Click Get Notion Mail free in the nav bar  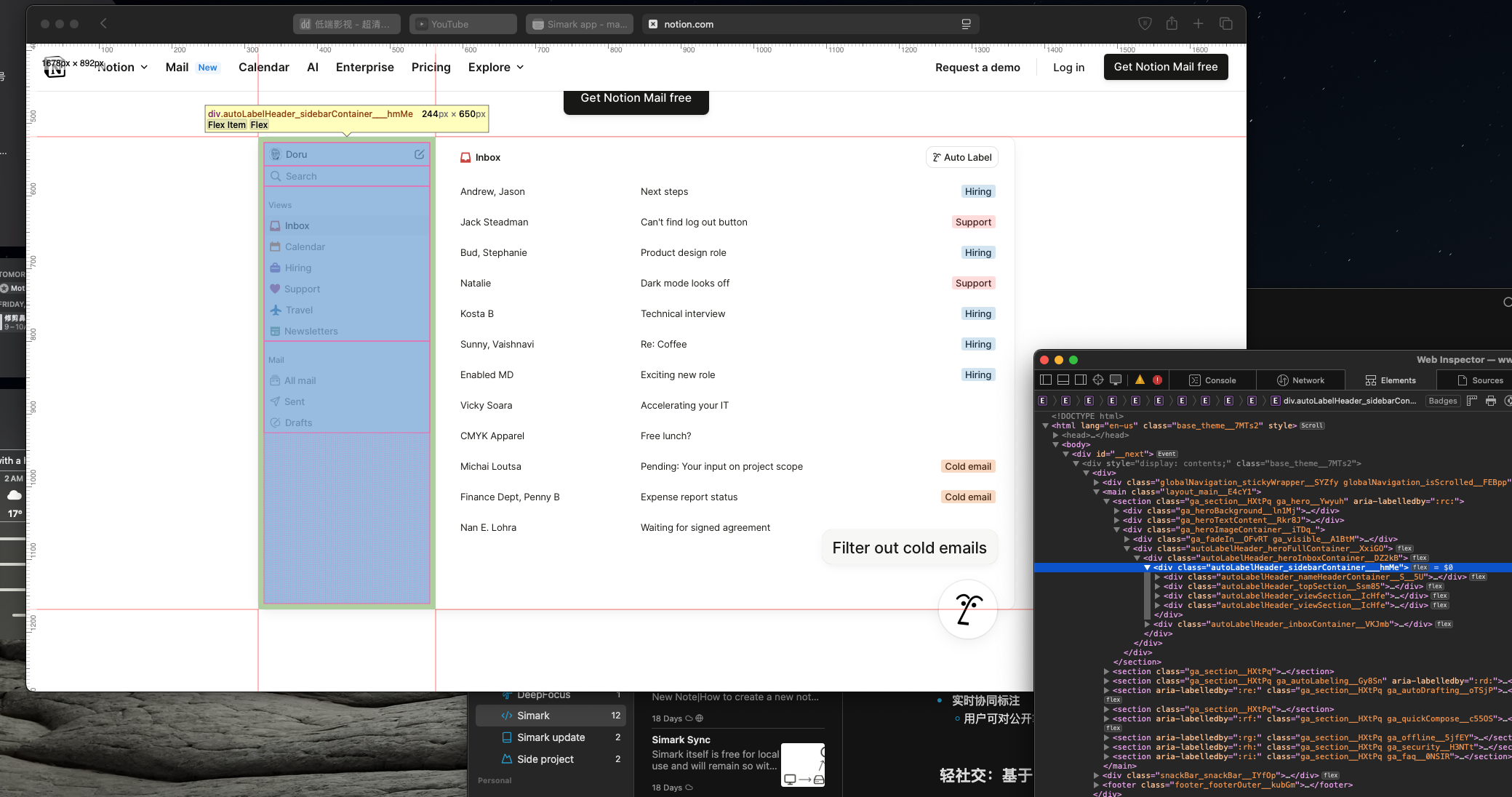click(x=1166, y=67)
